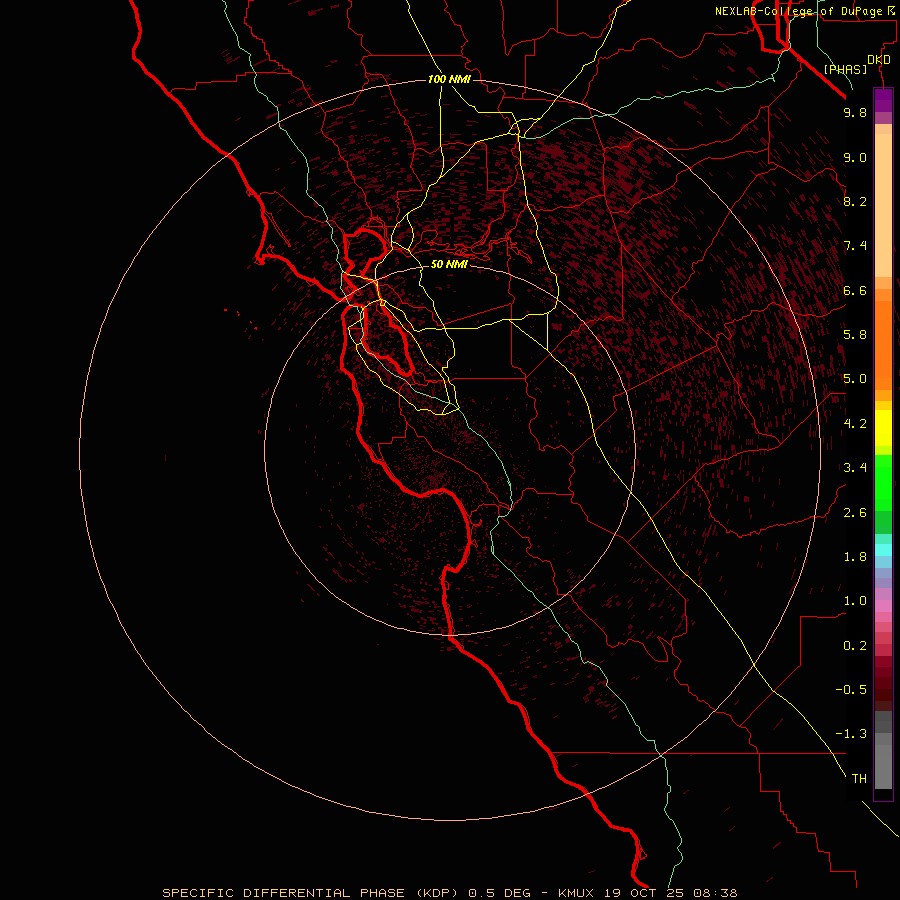Select the bright green band in legend
Image resolution: width=900 pixels, height=900 pixels.
883,481
